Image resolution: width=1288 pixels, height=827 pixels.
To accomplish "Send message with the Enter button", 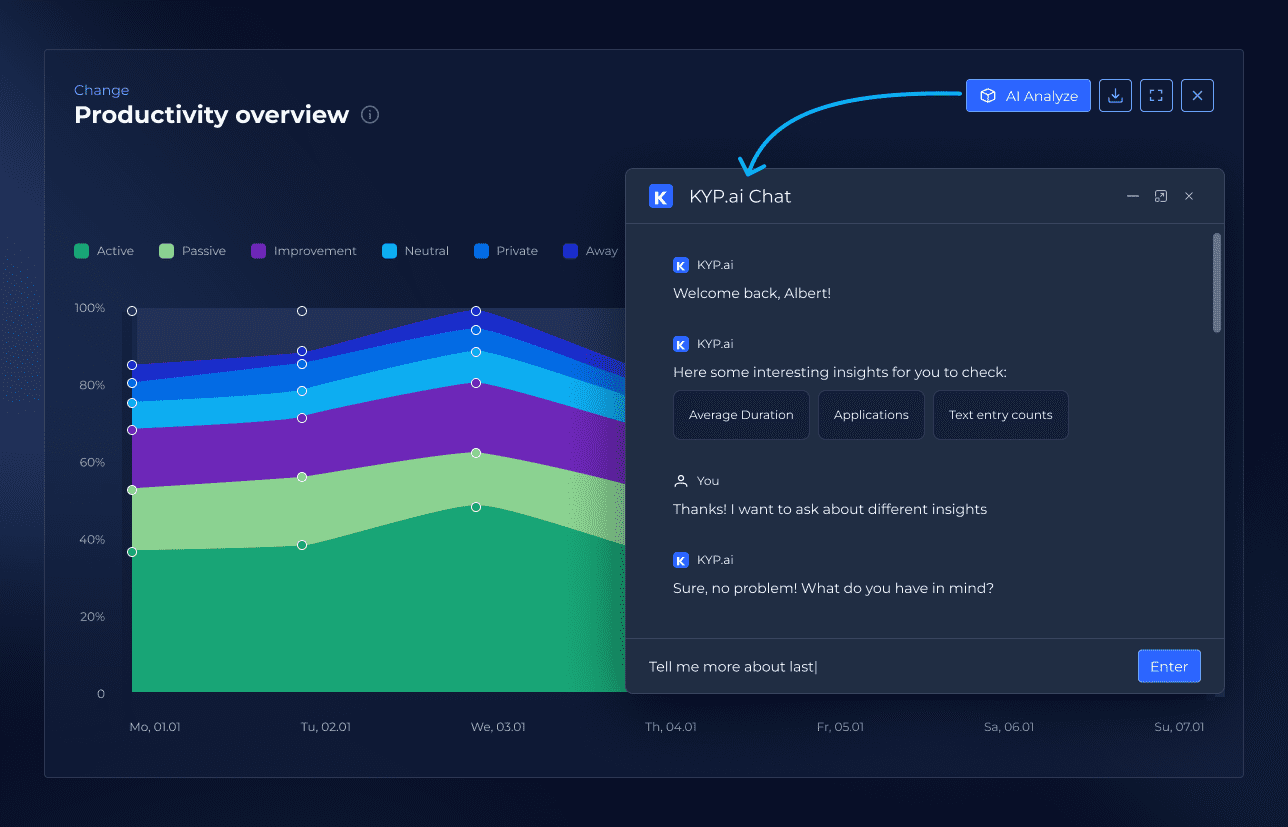I will (1169, 666).
